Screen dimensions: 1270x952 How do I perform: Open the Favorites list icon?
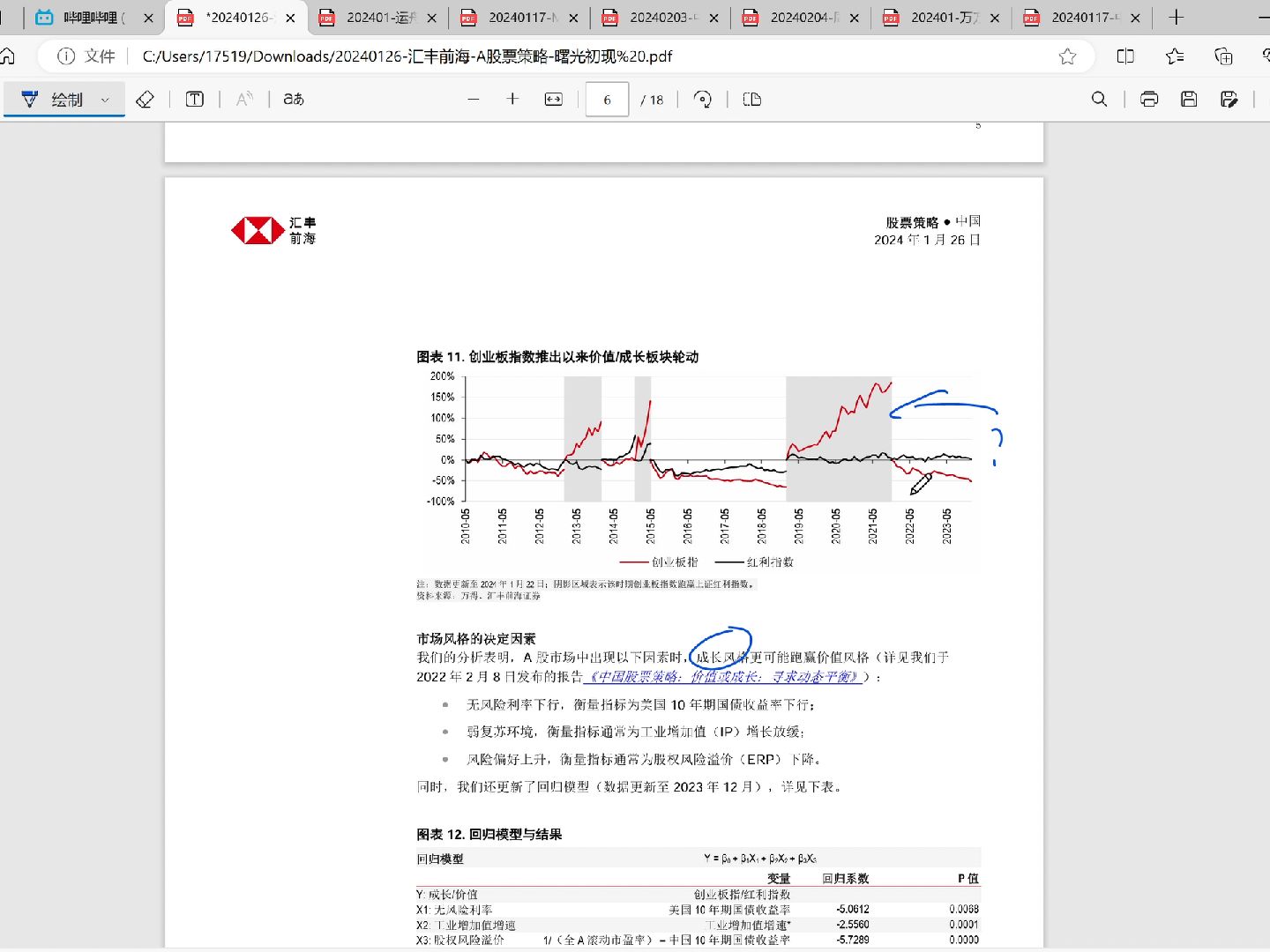pyautogui.click(x=1175, y=56)
